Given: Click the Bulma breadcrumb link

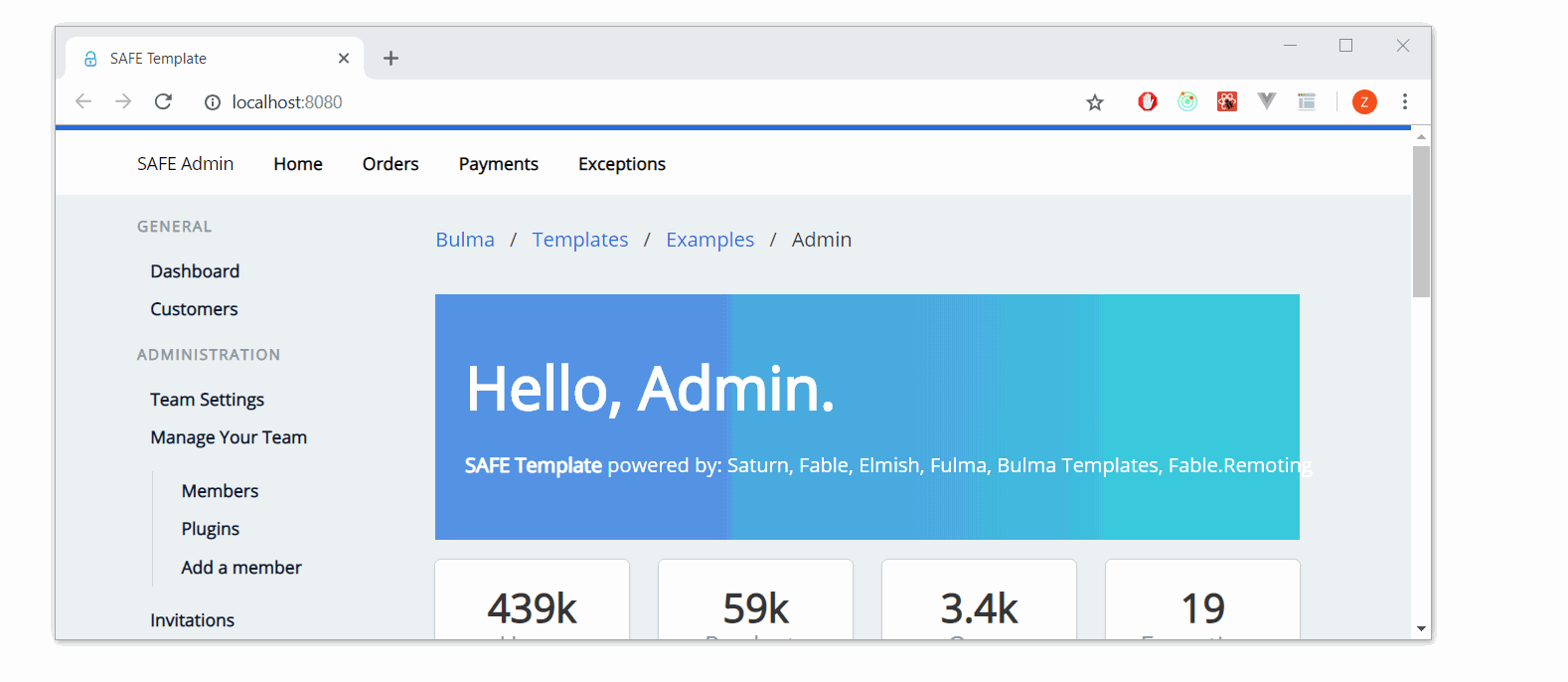Looking at the screenshot, I should click(x=465, y=240).
